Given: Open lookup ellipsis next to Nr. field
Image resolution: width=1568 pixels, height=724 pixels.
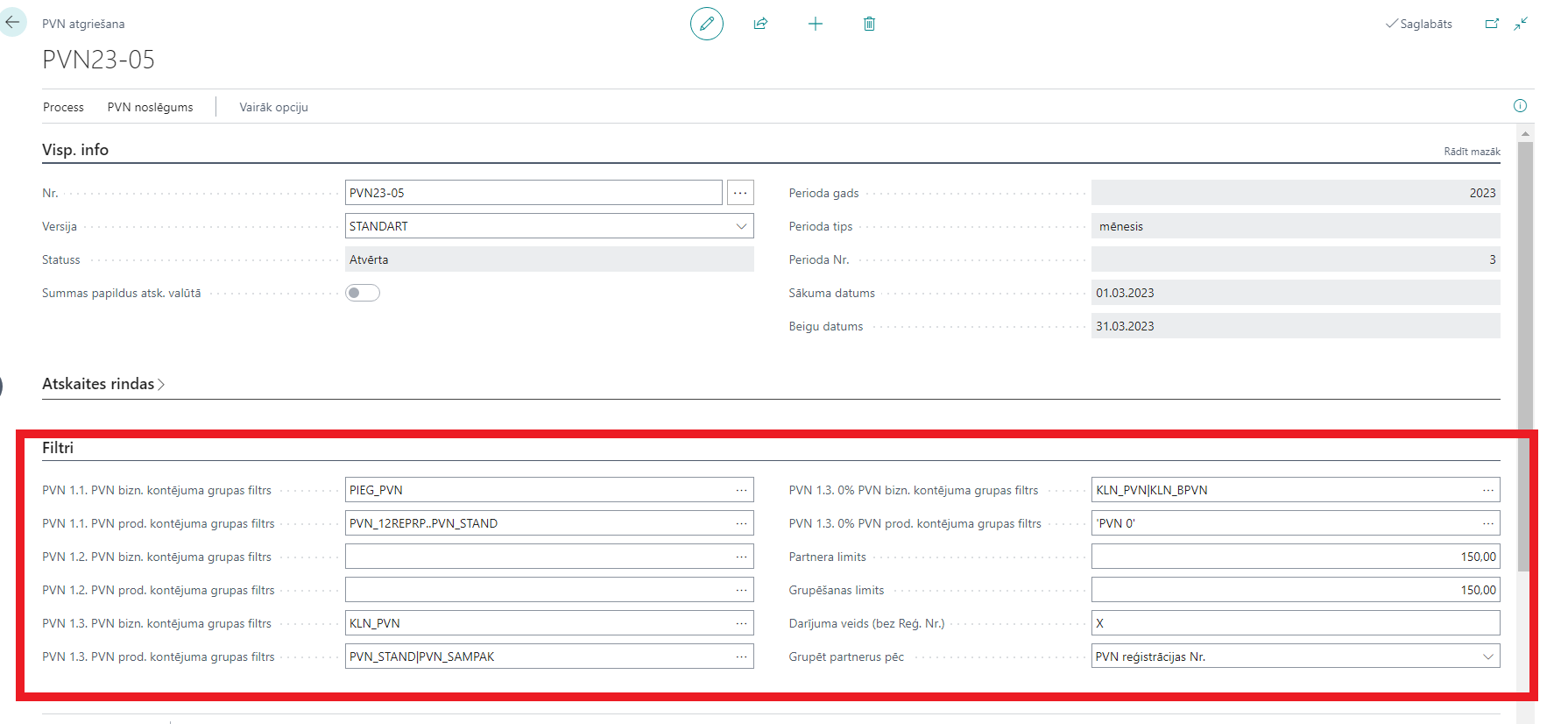Looking at the screenshot, I should click(x=740, y=193).
